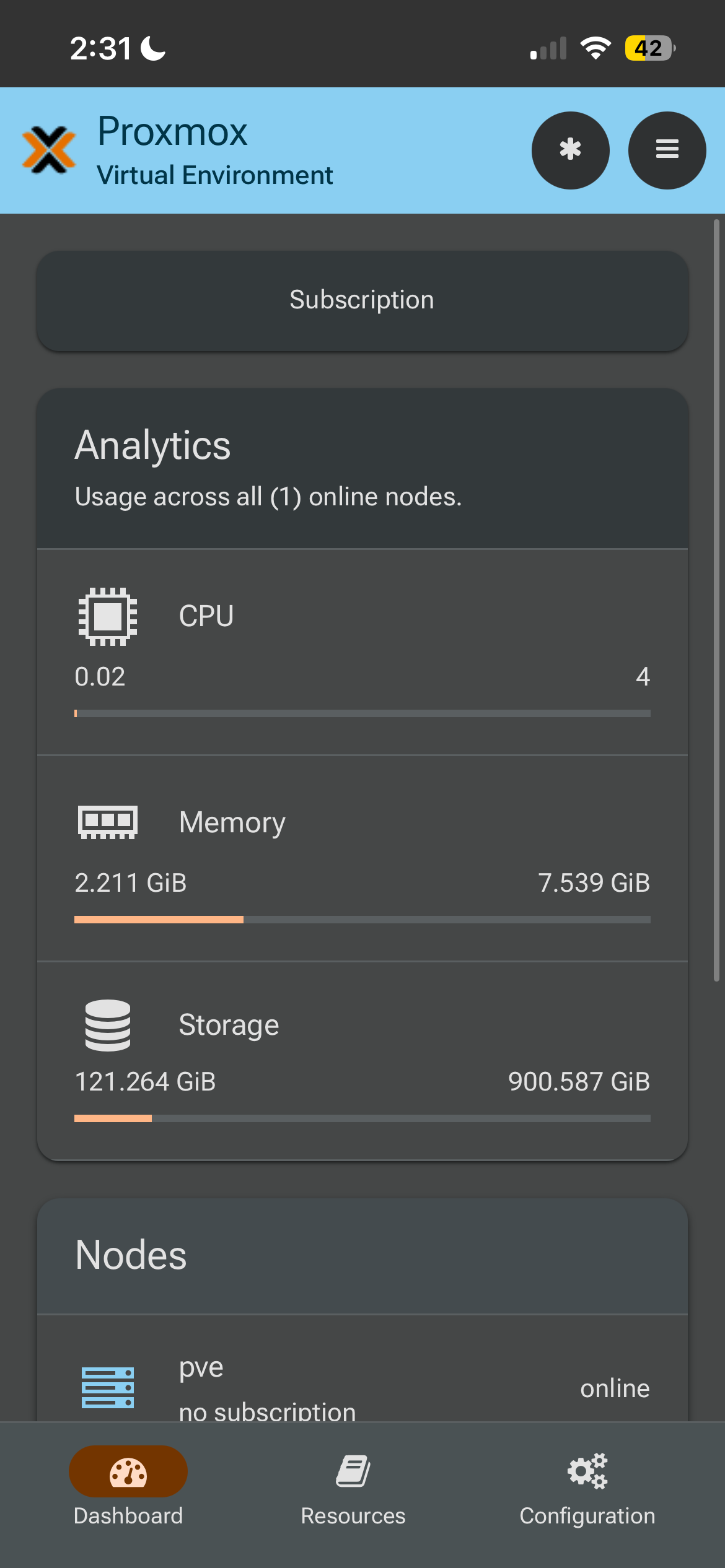Image resolution: width=725 pixels, height=1568 pixels.
Task: Click the page scrollbar on the right
Action: point(716,601)
